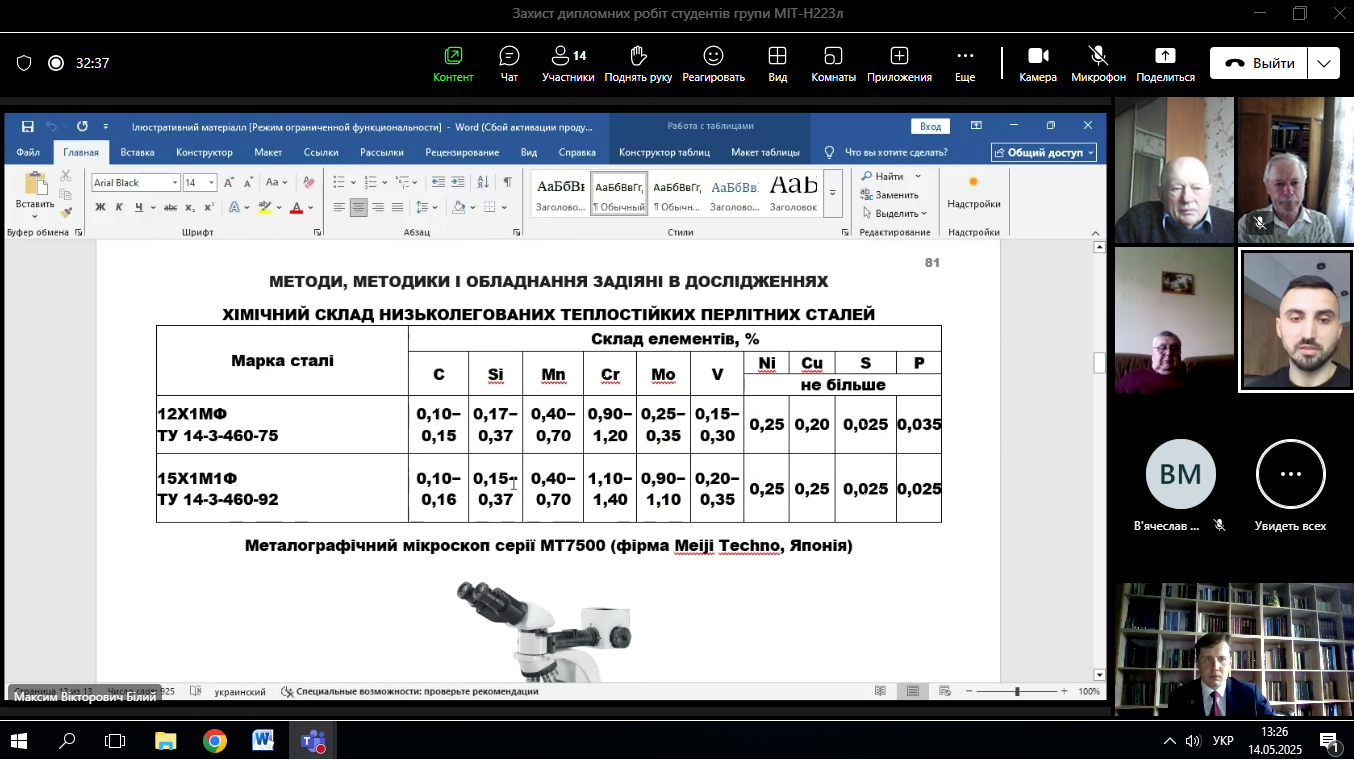This screenshot has width=1354, height=761.
Task: Click the zoom slider handle in status bar
Action: pos(1017,691)
